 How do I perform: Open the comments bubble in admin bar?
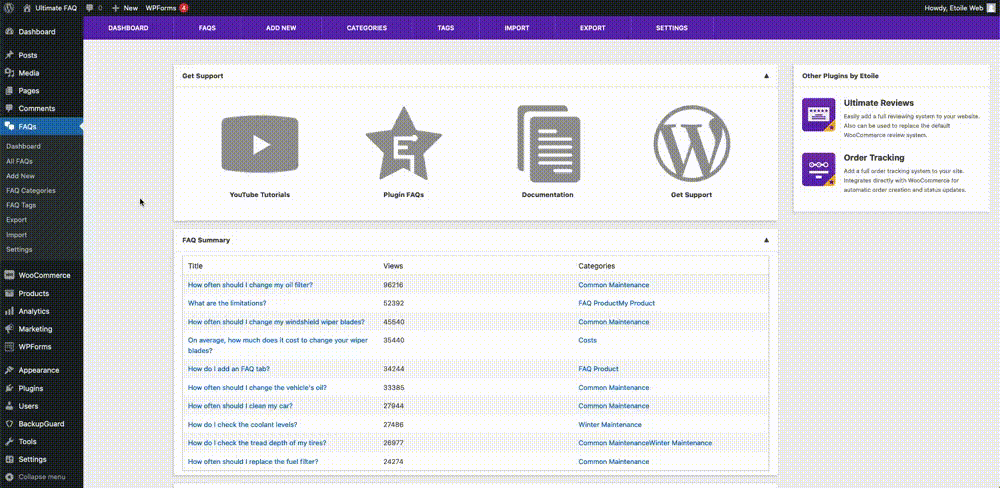pos(94,8)
